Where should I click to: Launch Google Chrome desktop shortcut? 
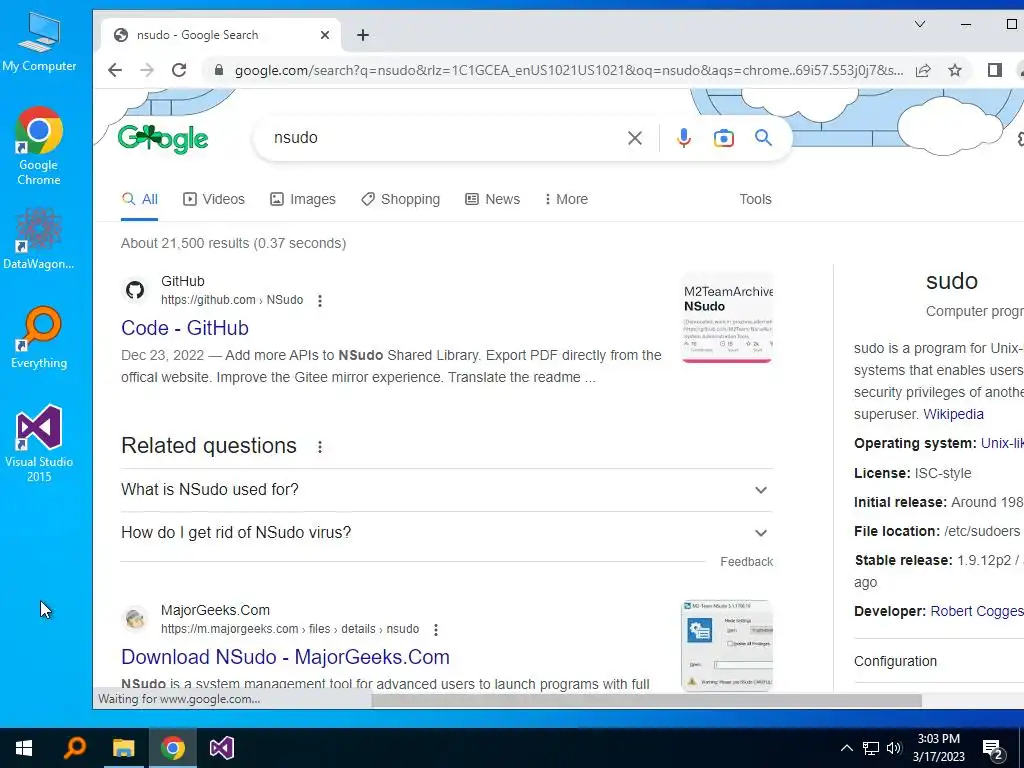point(39,146)
